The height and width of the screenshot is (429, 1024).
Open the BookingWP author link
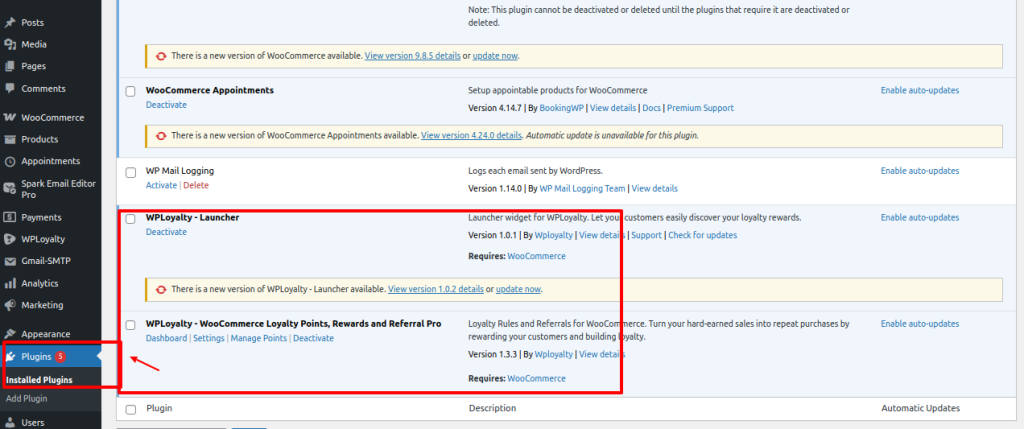click(562, 108)
